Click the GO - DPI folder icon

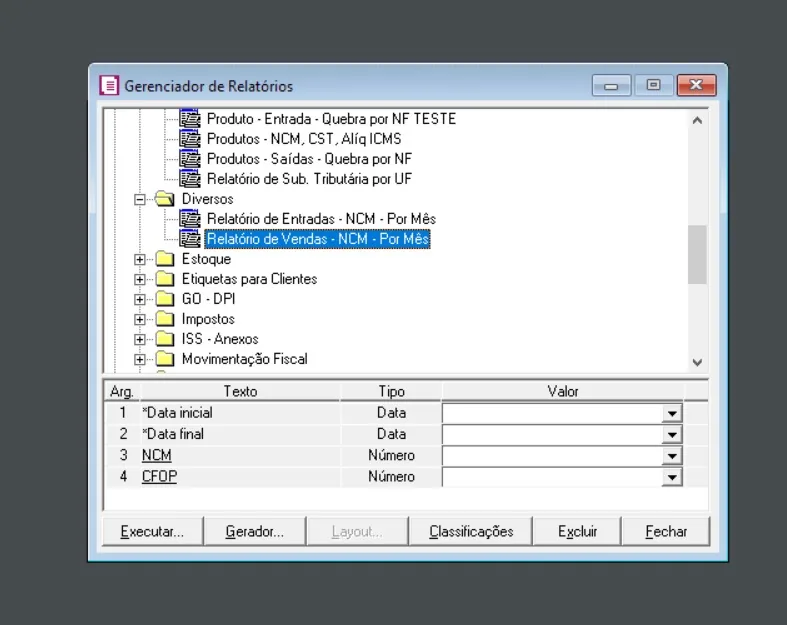pyautogui.click(x=165, y=299)
